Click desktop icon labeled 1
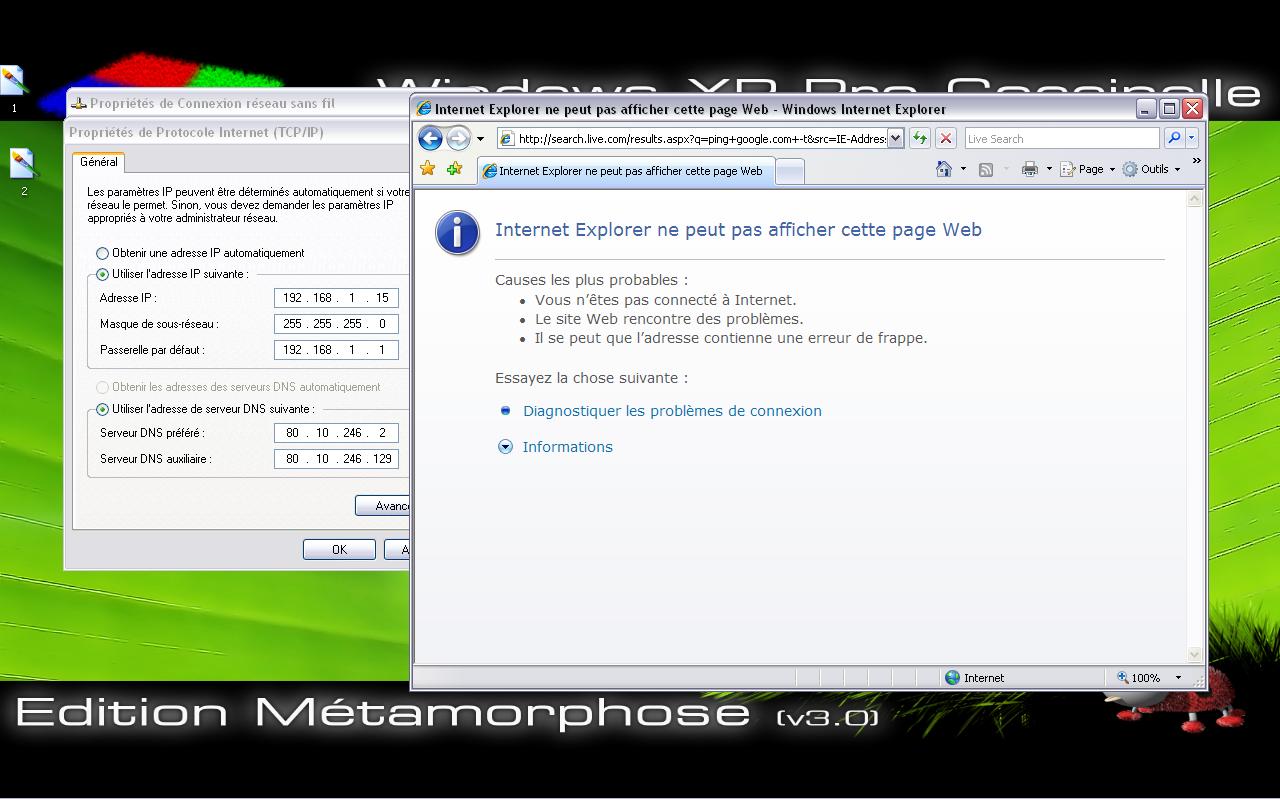Screen dimensions: 1280x800 [13, 88]
